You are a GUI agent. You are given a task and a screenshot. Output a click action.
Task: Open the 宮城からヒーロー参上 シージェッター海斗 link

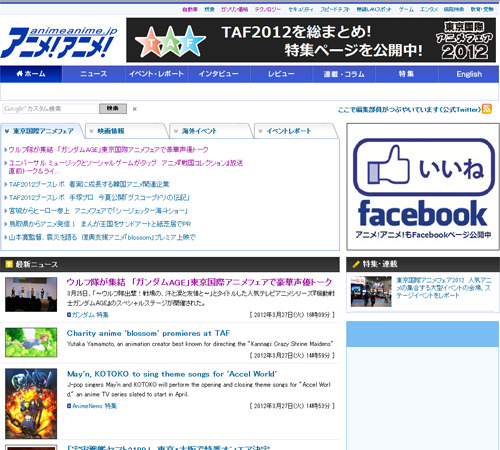point(98,211)
